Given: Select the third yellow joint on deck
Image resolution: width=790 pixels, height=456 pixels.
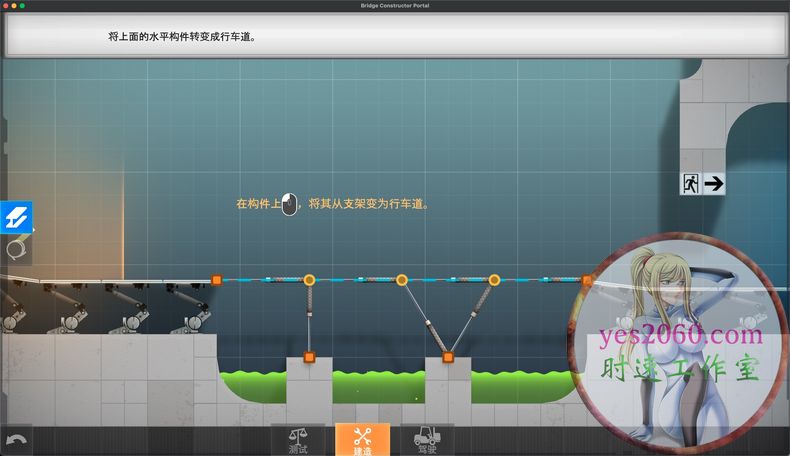Looking at the screenshot, I should 494,281.
